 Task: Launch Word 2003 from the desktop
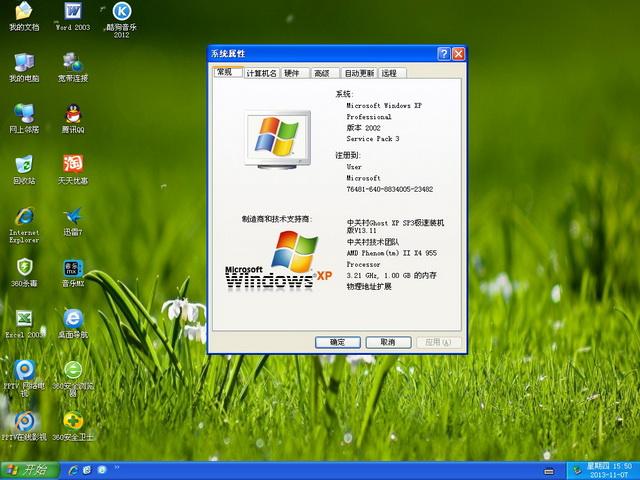click(73, 17)
